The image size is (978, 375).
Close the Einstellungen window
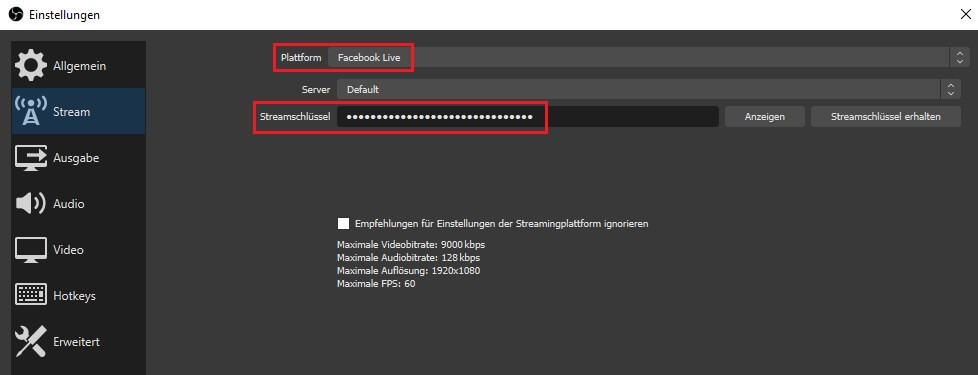pyautogui.click(x=965, y=15)
